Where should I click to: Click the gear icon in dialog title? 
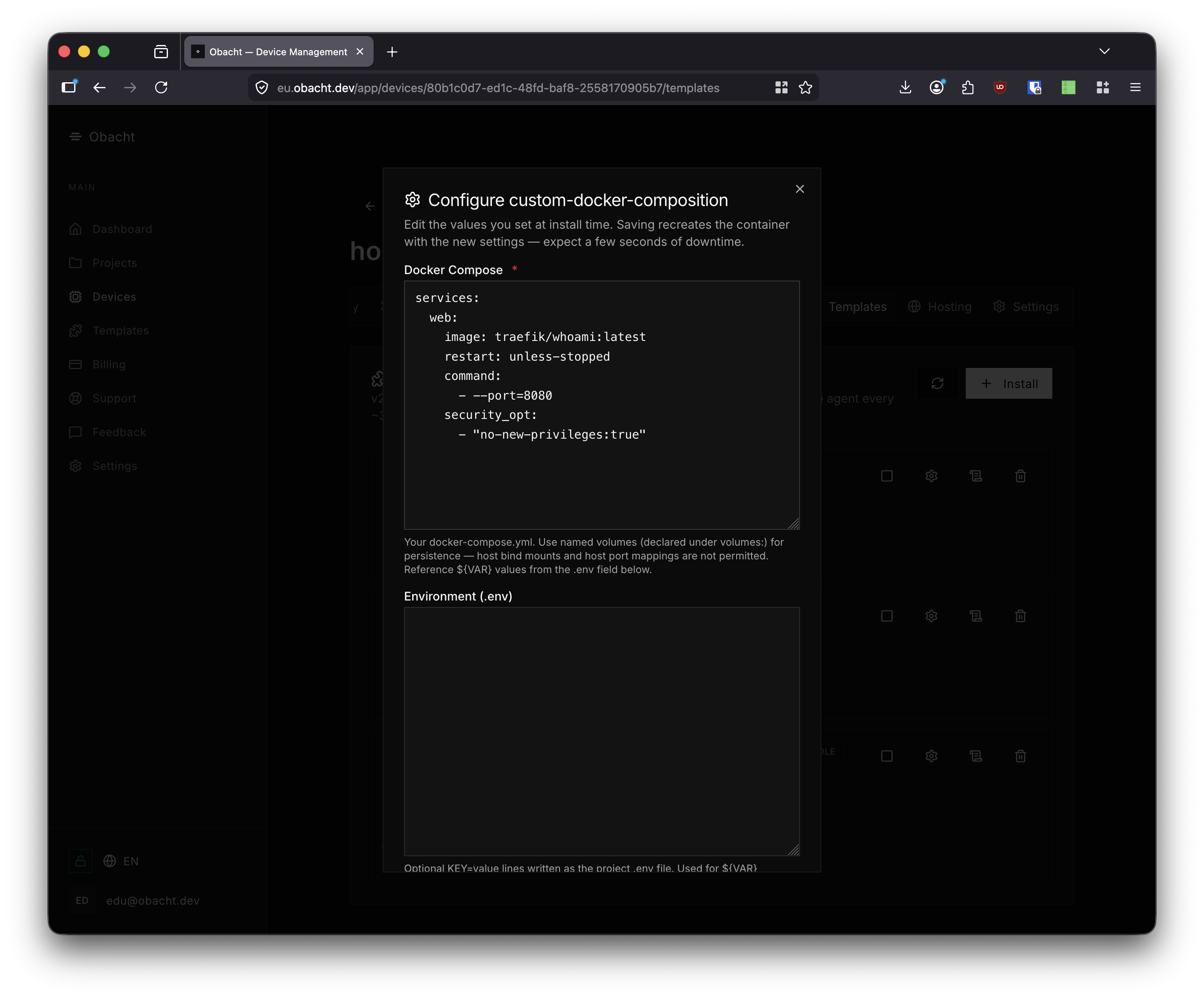tap(413, 200)
